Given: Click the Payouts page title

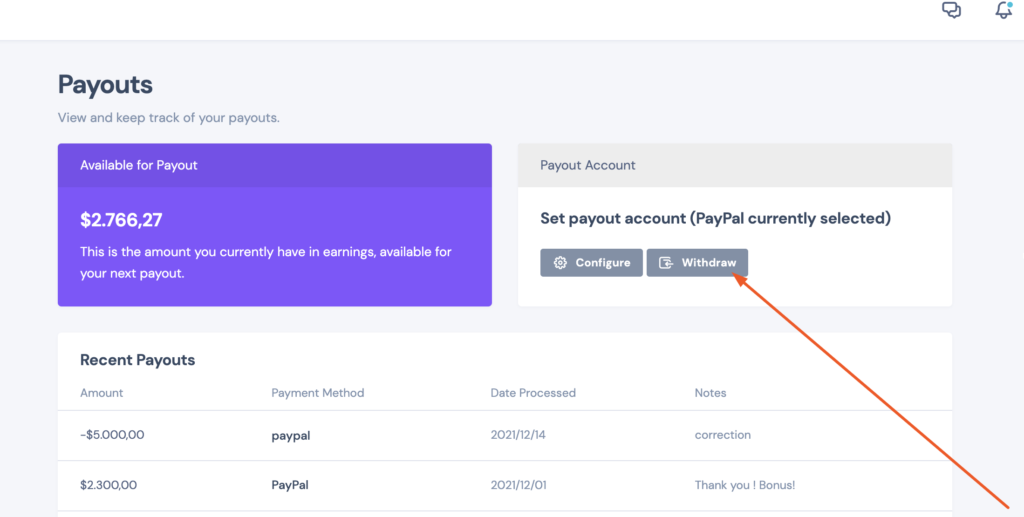Looking at the screenshot, I should [x=105, y=85].
